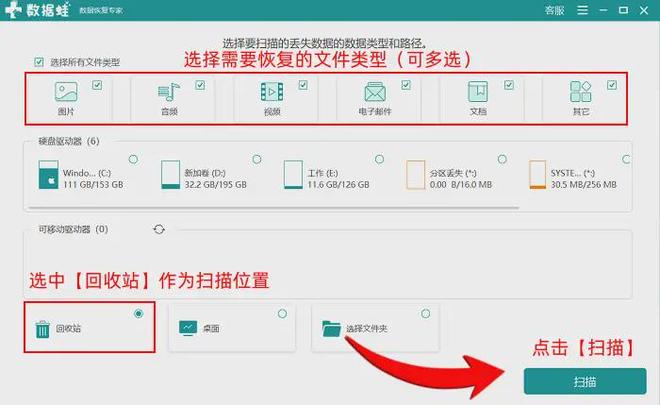The width and height of the screenshot is (660, 405).
Task: Click the 图片 (pictures) file type icon
Action: (66, 91)
